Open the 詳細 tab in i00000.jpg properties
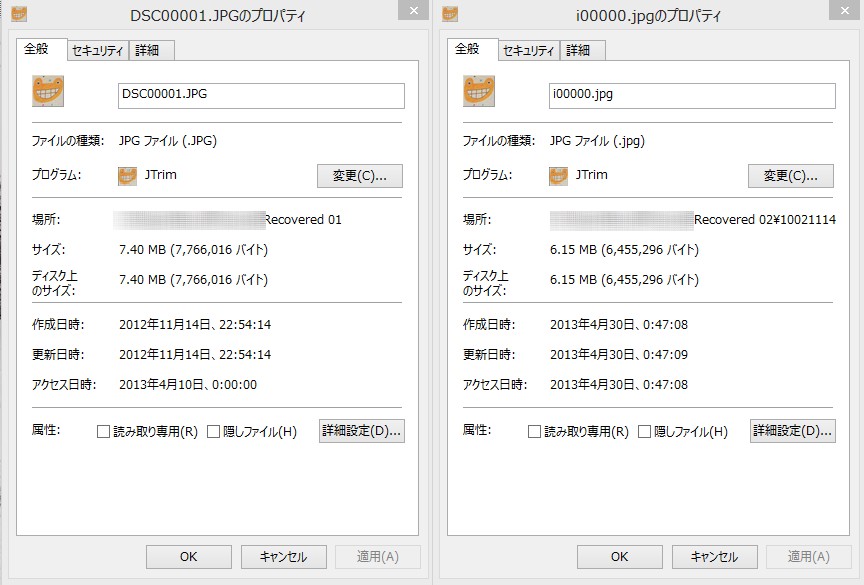 [x=582, y=50]
